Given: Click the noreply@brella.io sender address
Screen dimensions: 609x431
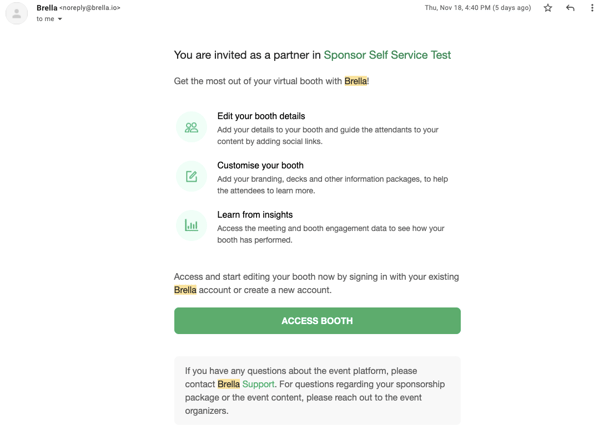Looking at the screenshot, I should coord(90,8).
